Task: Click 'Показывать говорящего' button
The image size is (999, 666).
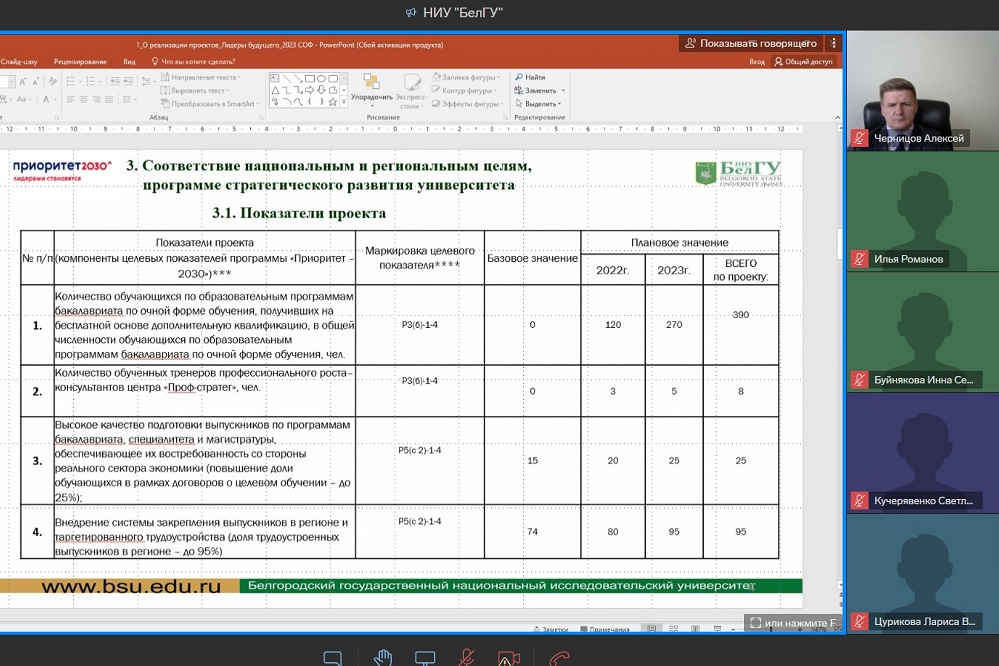Action: click(x=751, y=43)
